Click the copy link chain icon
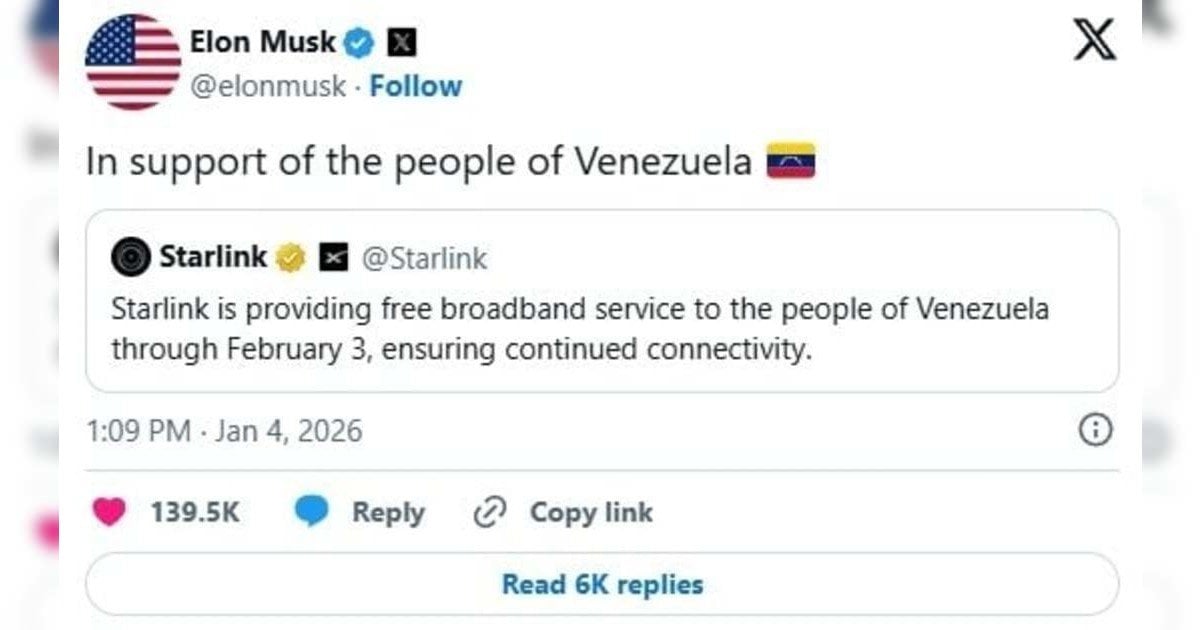Image resolution: width=1200 pixels, height=630 pixels. click(490, 512)
